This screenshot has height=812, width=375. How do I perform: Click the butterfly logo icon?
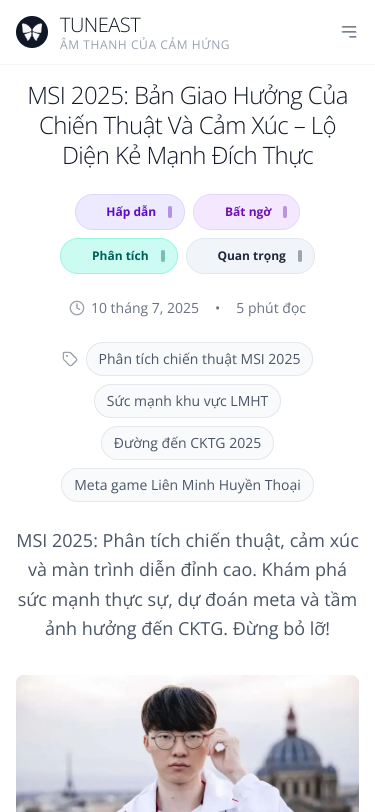[32, 32]
